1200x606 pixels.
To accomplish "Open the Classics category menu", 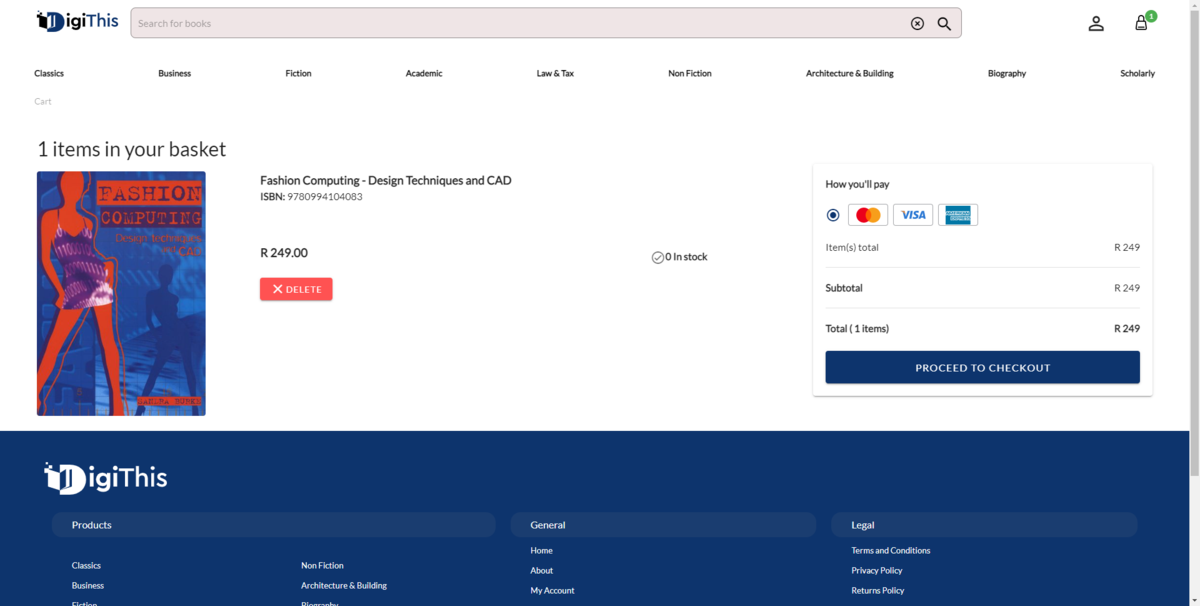I will click(x=49, y=74).
